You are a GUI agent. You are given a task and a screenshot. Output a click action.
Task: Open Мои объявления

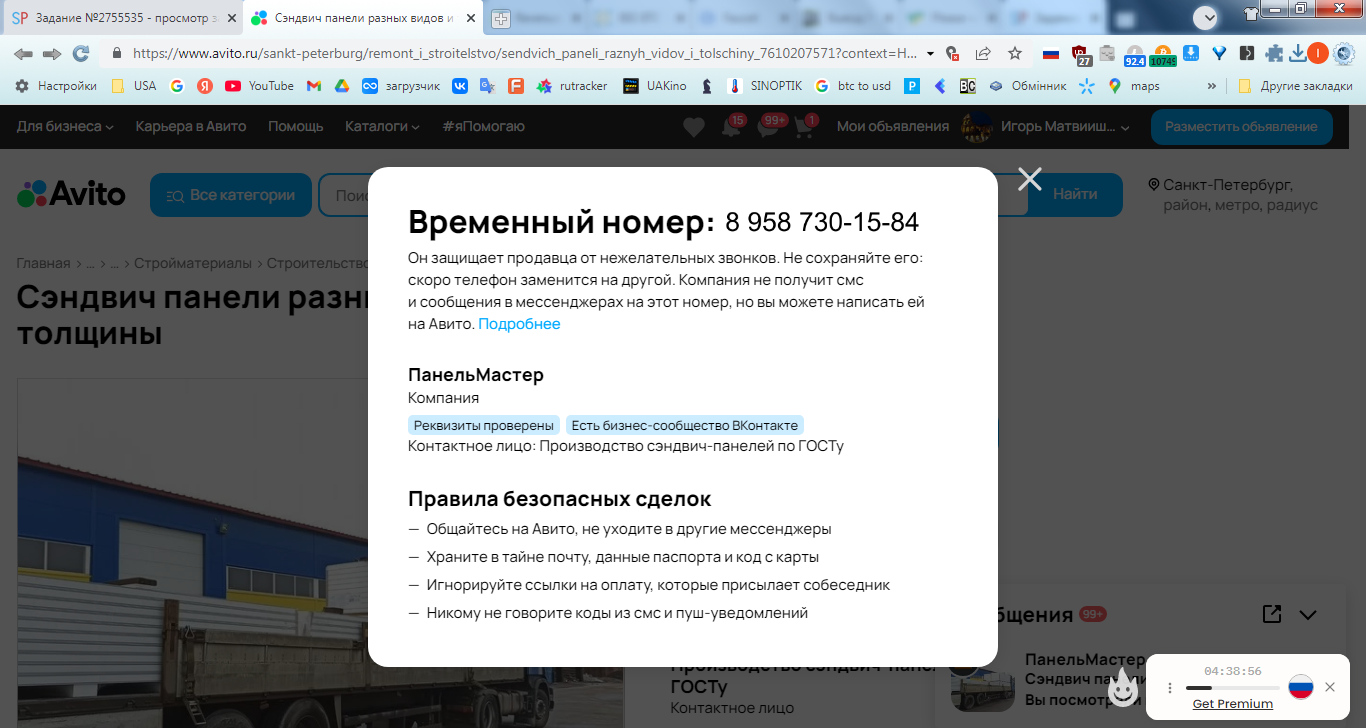pyautogui.click(x=893, y=126)
